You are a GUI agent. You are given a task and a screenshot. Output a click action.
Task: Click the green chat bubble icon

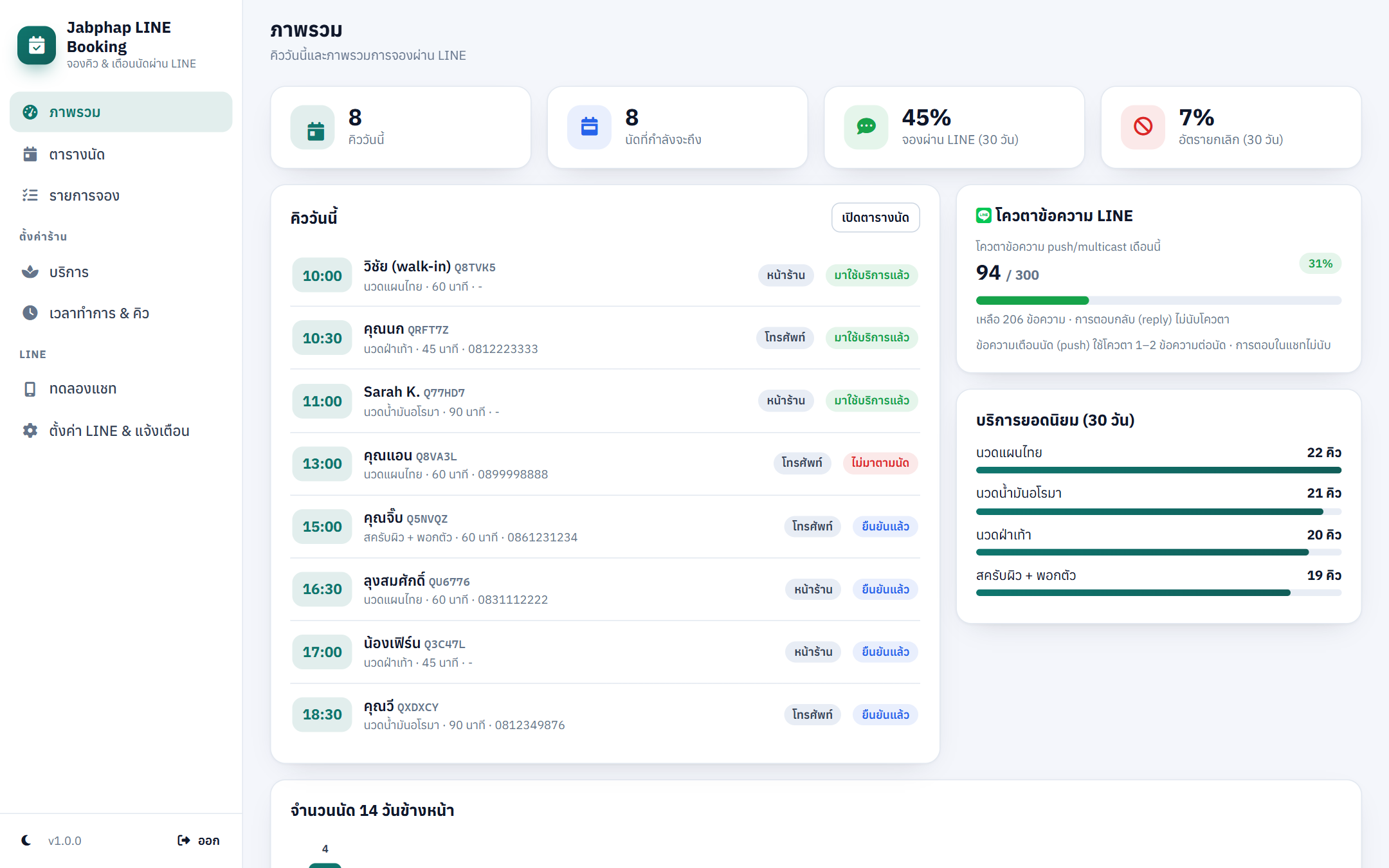[x=866, y=127]
